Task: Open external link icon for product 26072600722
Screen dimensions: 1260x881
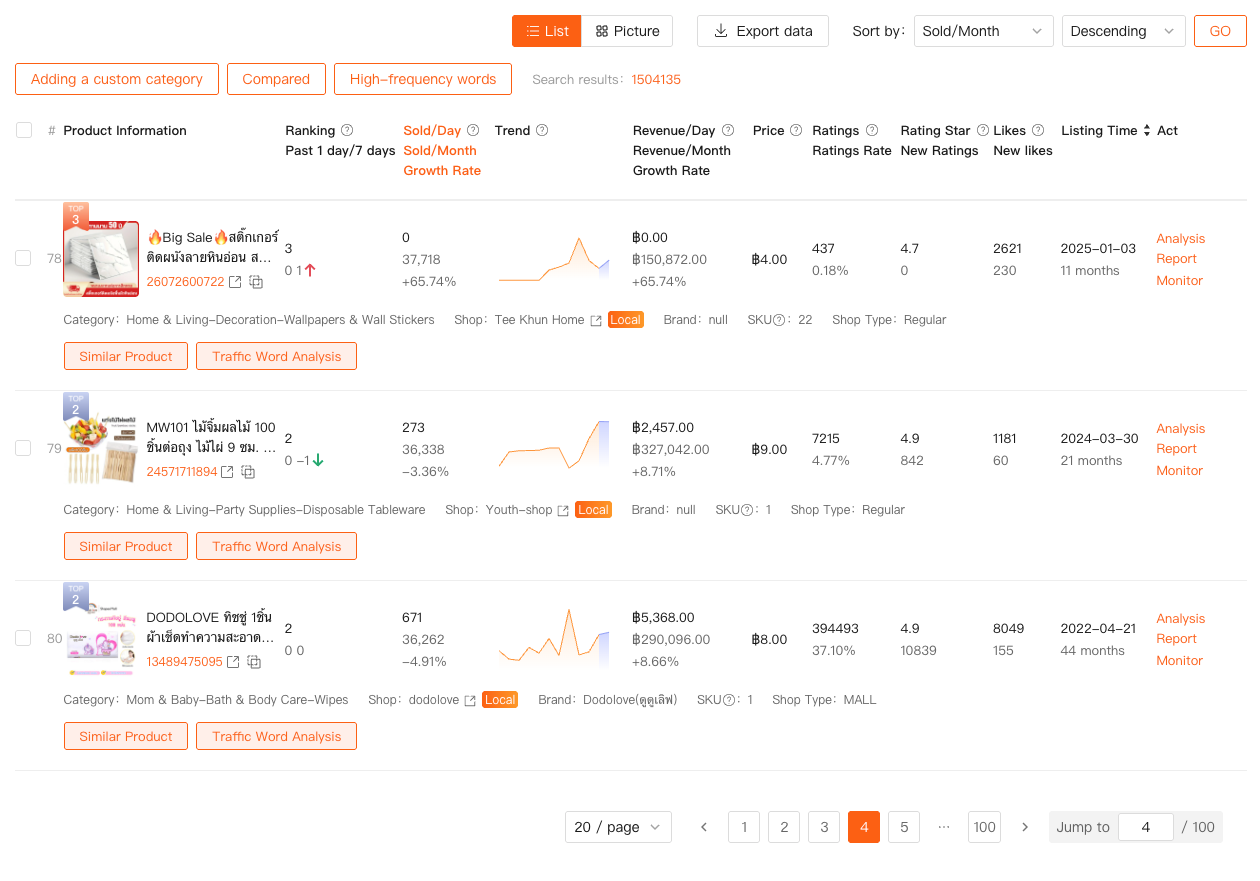Action: coord(235,282)
